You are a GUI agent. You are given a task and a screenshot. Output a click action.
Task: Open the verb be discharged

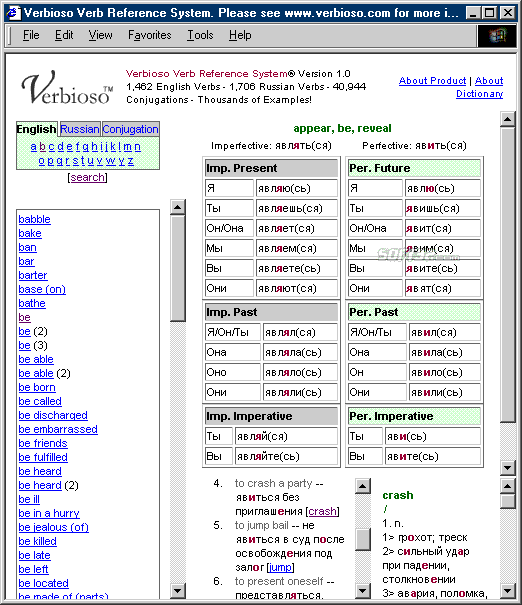tap(53, 415)
